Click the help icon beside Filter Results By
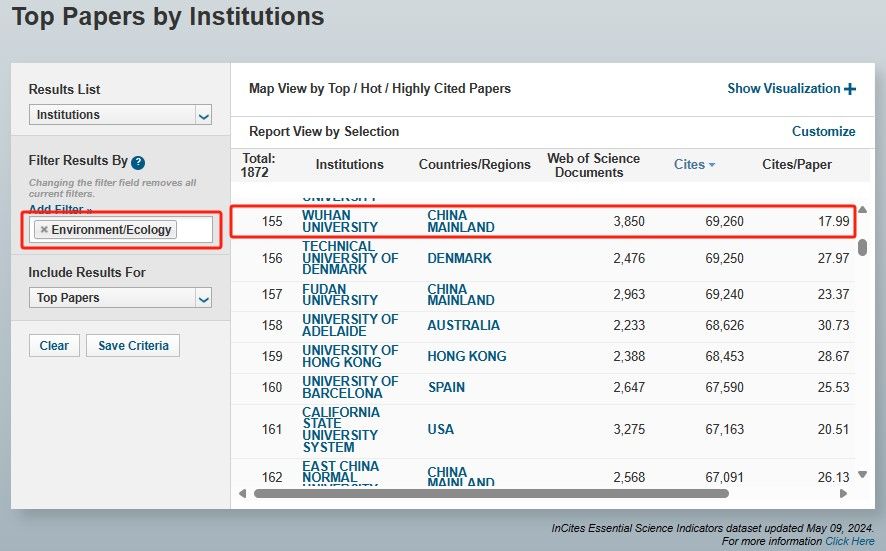Viewport: 886px width, 551px height. [x=138, y=162]
